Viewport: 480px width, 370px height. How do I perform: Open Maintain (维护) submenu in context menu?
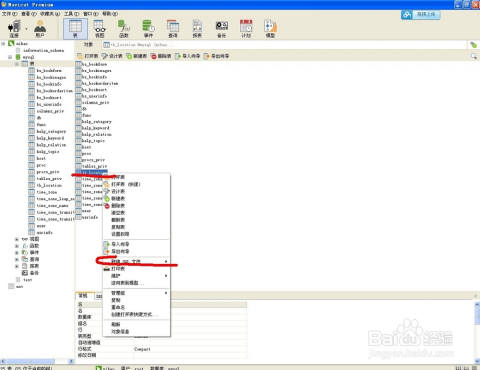(136, 276)
